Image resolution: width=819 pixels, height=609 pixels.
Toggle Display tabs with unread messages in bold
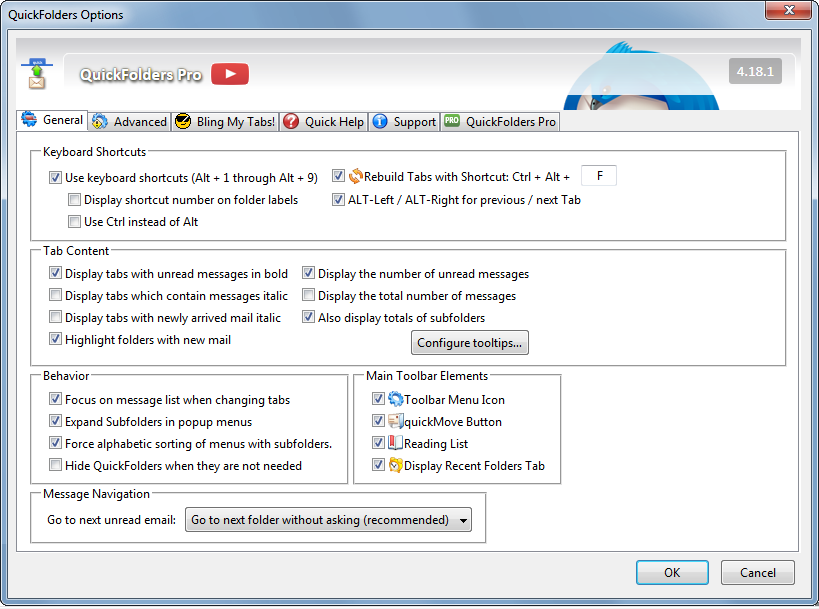[55, 273]
